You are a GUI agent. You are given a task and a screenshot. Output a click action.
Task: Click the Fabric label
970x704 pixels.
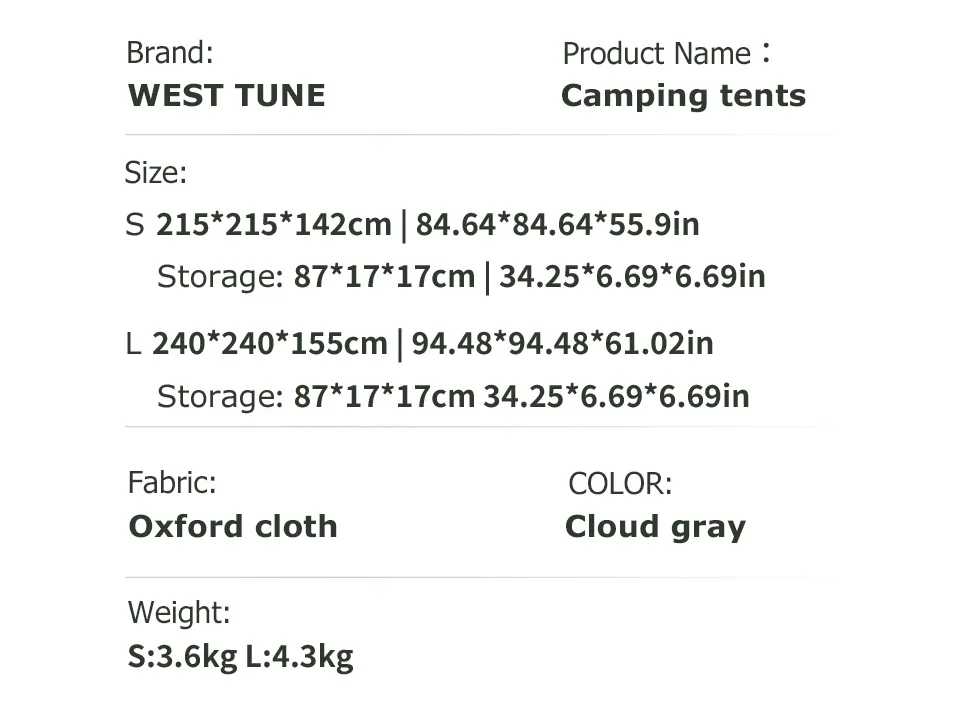(x=172, y=483)
